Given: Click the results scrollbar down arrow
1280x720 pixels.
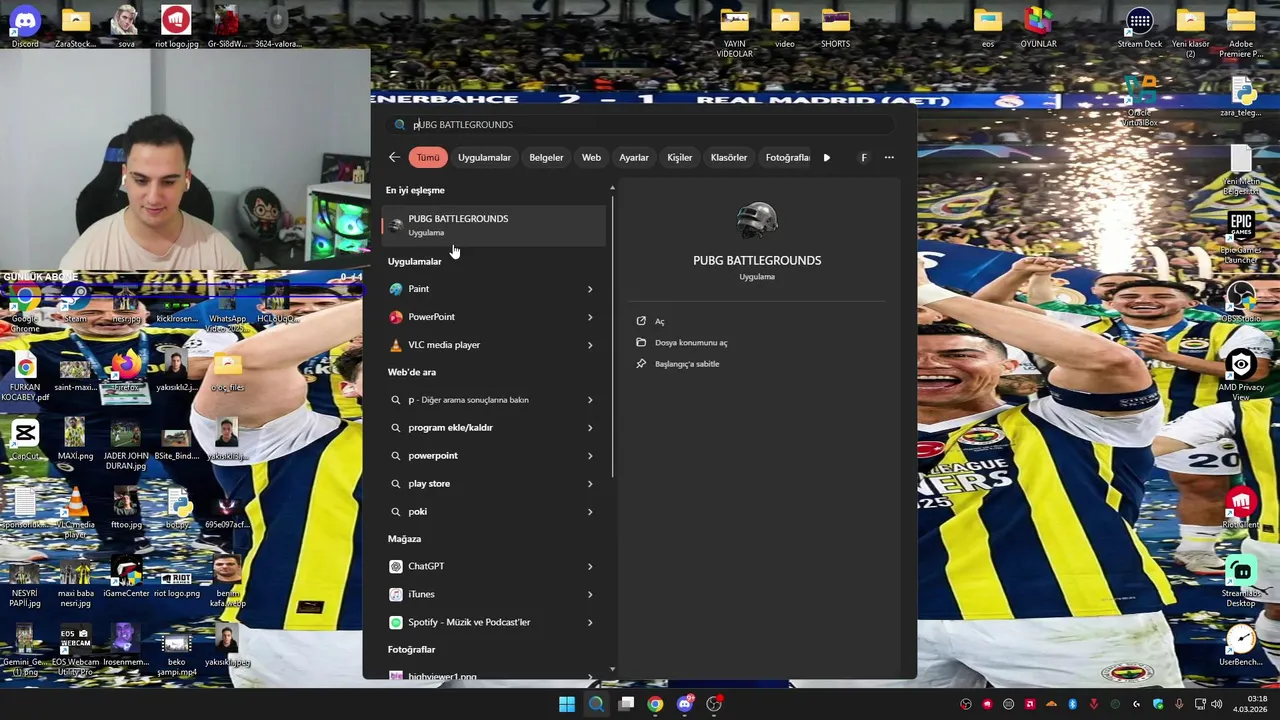Looking at the screenshot, I should [612, 671].
